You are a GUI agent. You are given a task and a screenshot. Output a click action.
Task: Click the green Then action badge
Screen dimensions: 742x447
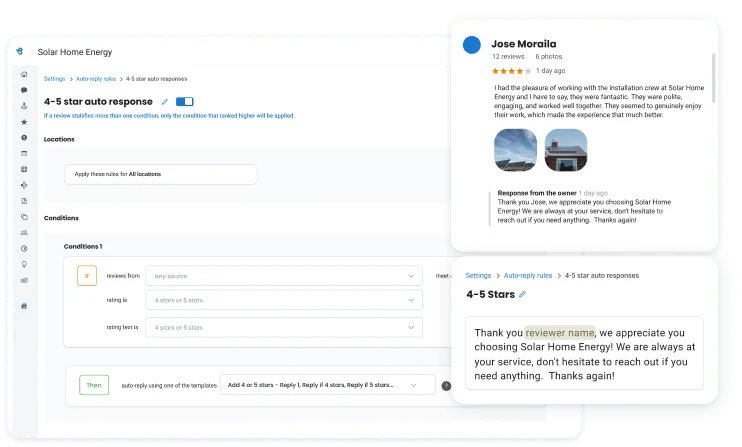(94, 385)
